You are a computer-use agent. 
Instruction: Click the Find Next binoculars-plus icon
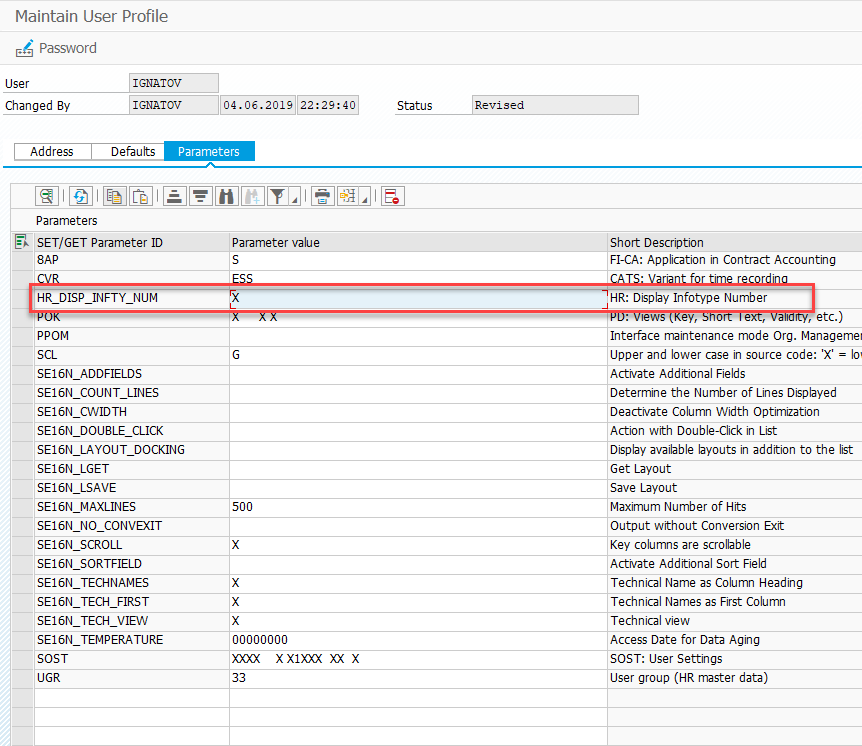(253, 196)
